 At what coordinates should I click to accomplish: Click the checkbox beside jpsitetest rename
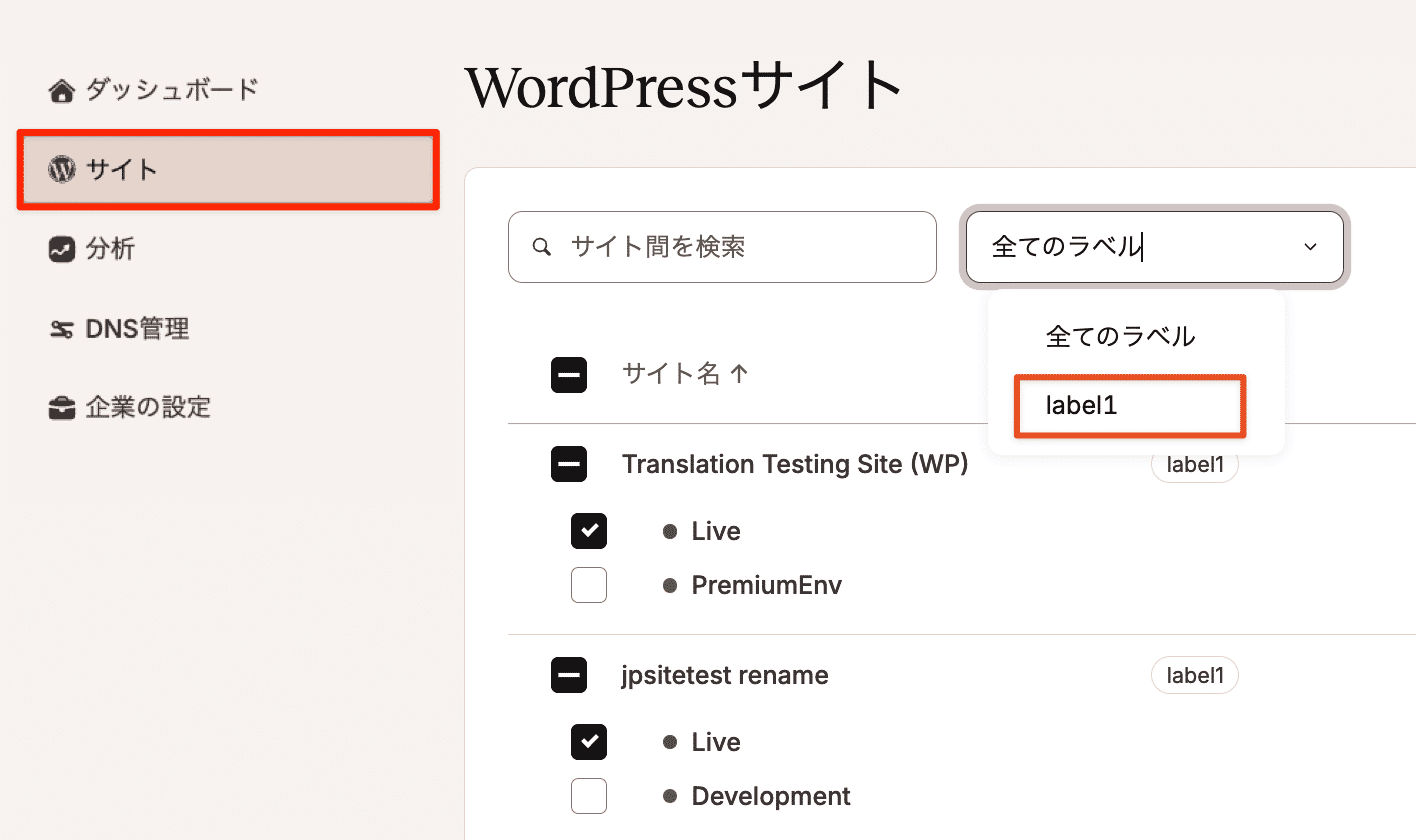tap(569, 675)
